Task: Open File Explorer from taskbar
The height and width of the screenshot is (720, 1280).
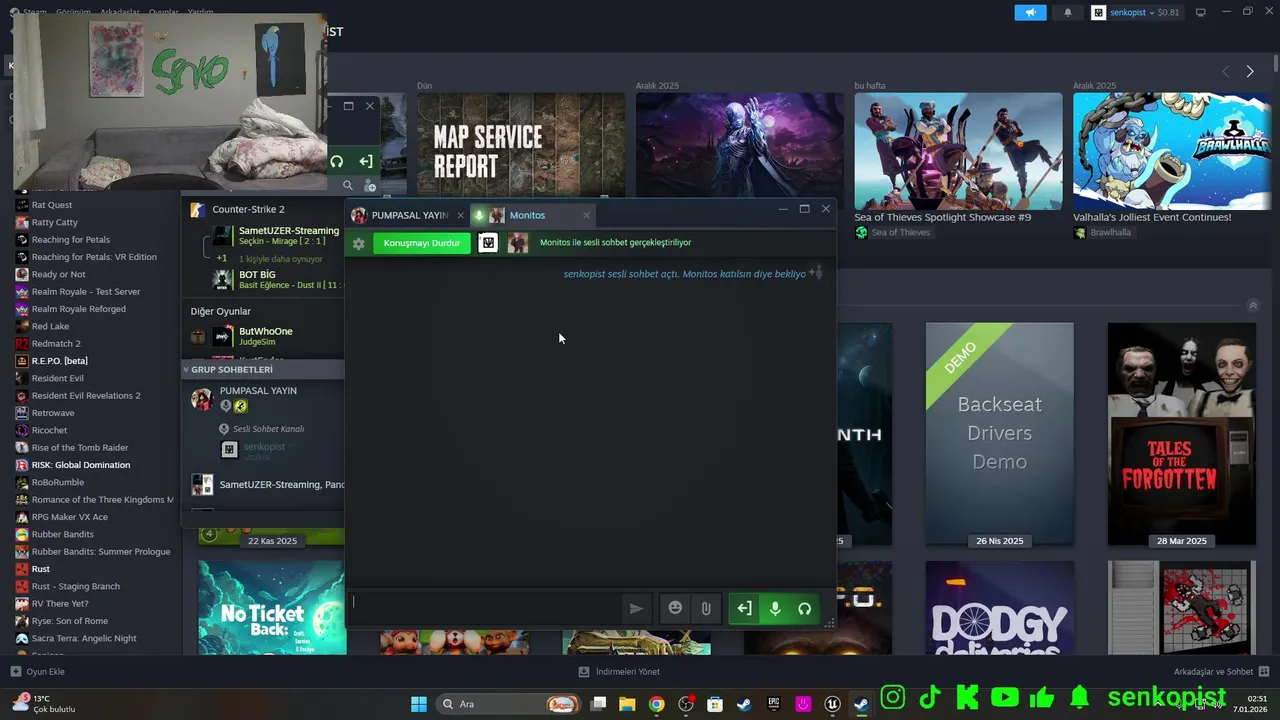Action: [x=627, y=704]
